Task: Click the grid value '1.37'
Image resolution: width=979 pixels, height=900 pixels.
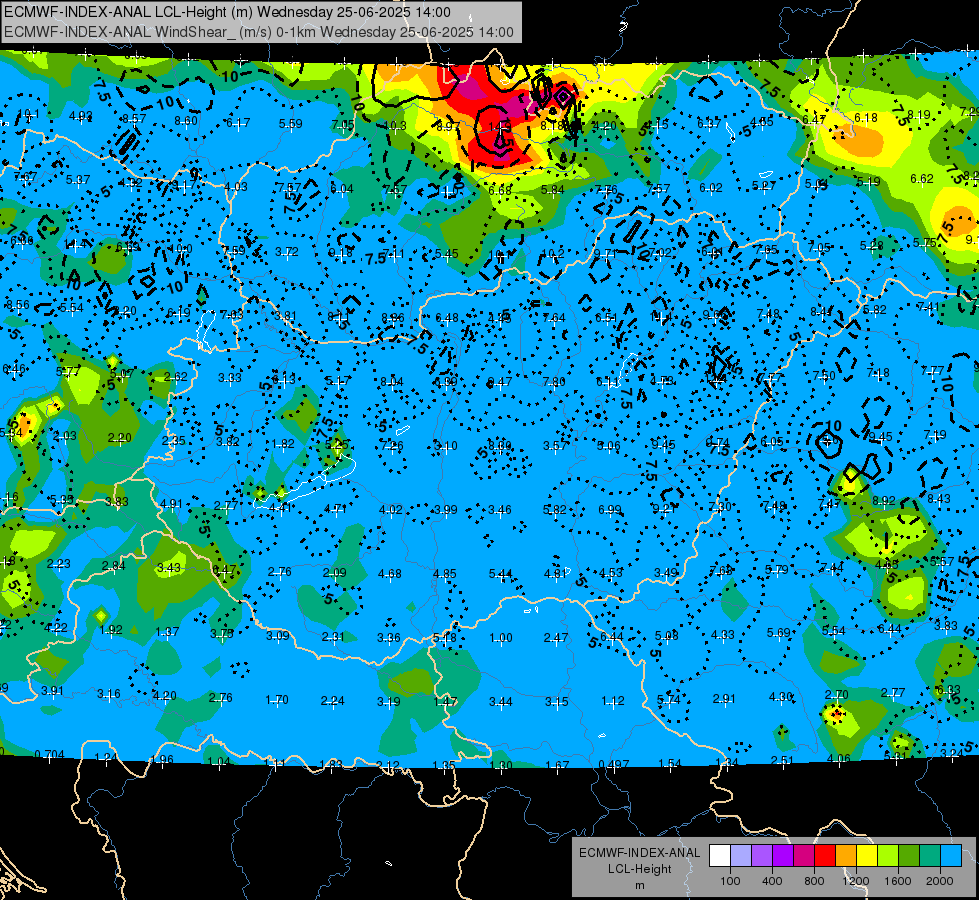Action: (x=167, y=632)
